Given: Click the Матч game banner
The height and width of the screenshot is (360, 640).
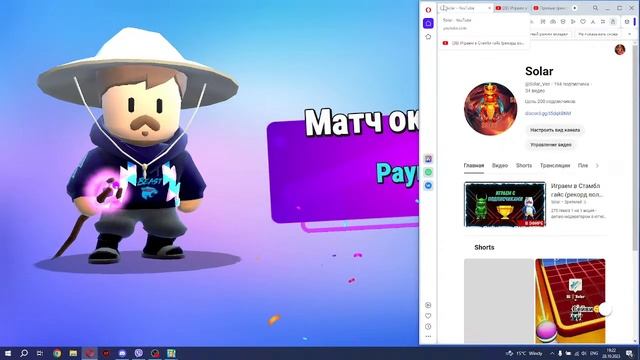Looking at the screenshot, I should click(x=343, y=167).
